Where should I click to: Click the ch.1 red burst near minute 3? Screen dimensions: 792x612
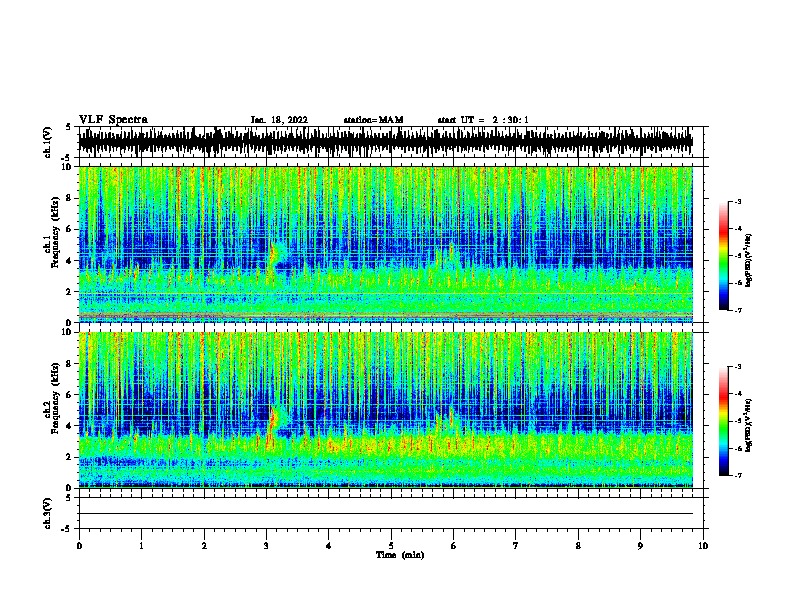point(273,255)
